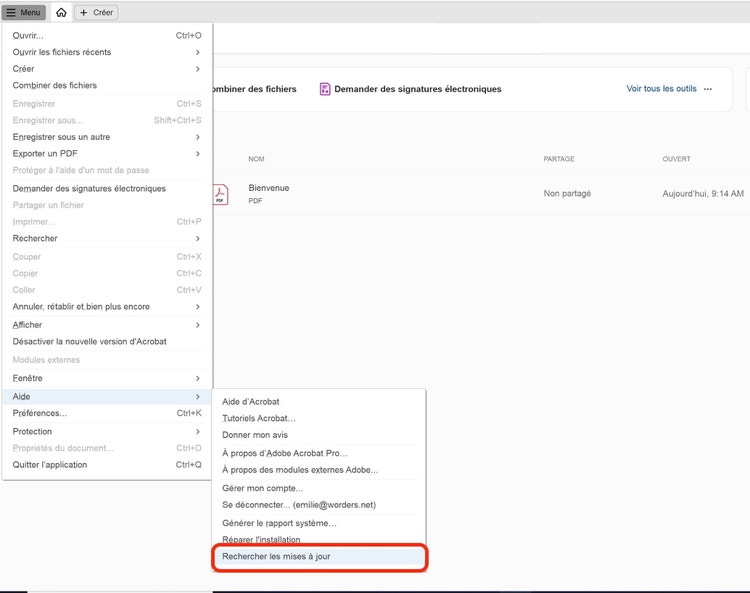
Task: Click the three-dots more tools icon
Action: point(708,89)
